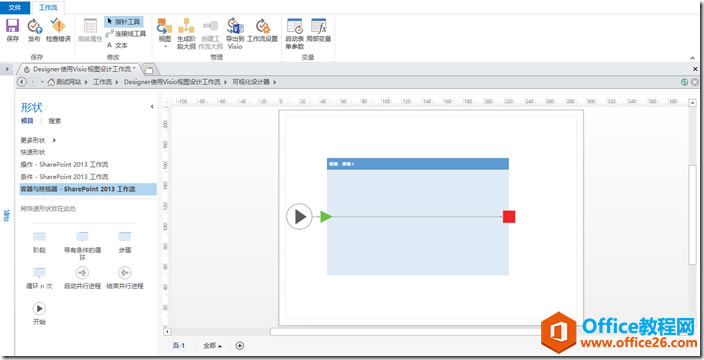
Task: Run 检查错误 to check for errors
Action: (58, 30)
